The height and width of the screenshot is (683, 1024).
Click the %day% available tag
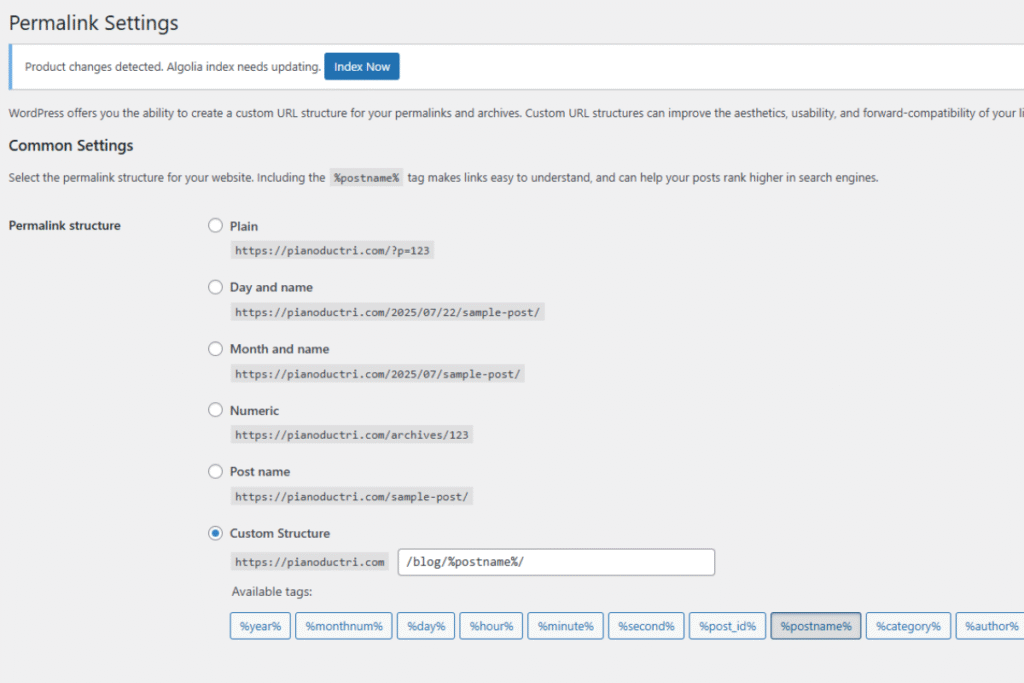point(426,626)
